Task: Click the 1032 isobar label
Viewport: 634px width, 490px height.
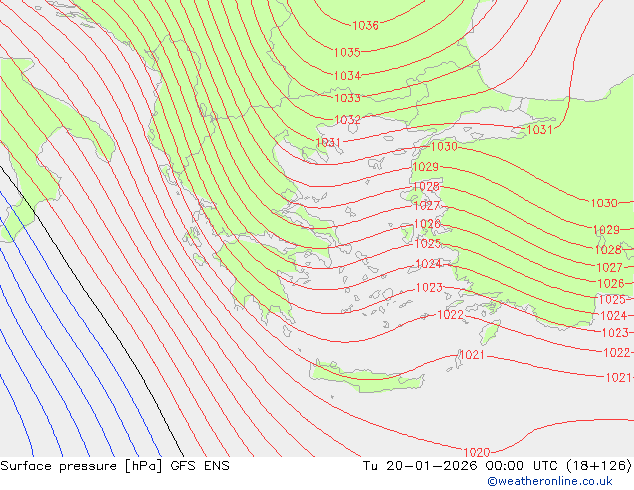Action: pos(347,120)
